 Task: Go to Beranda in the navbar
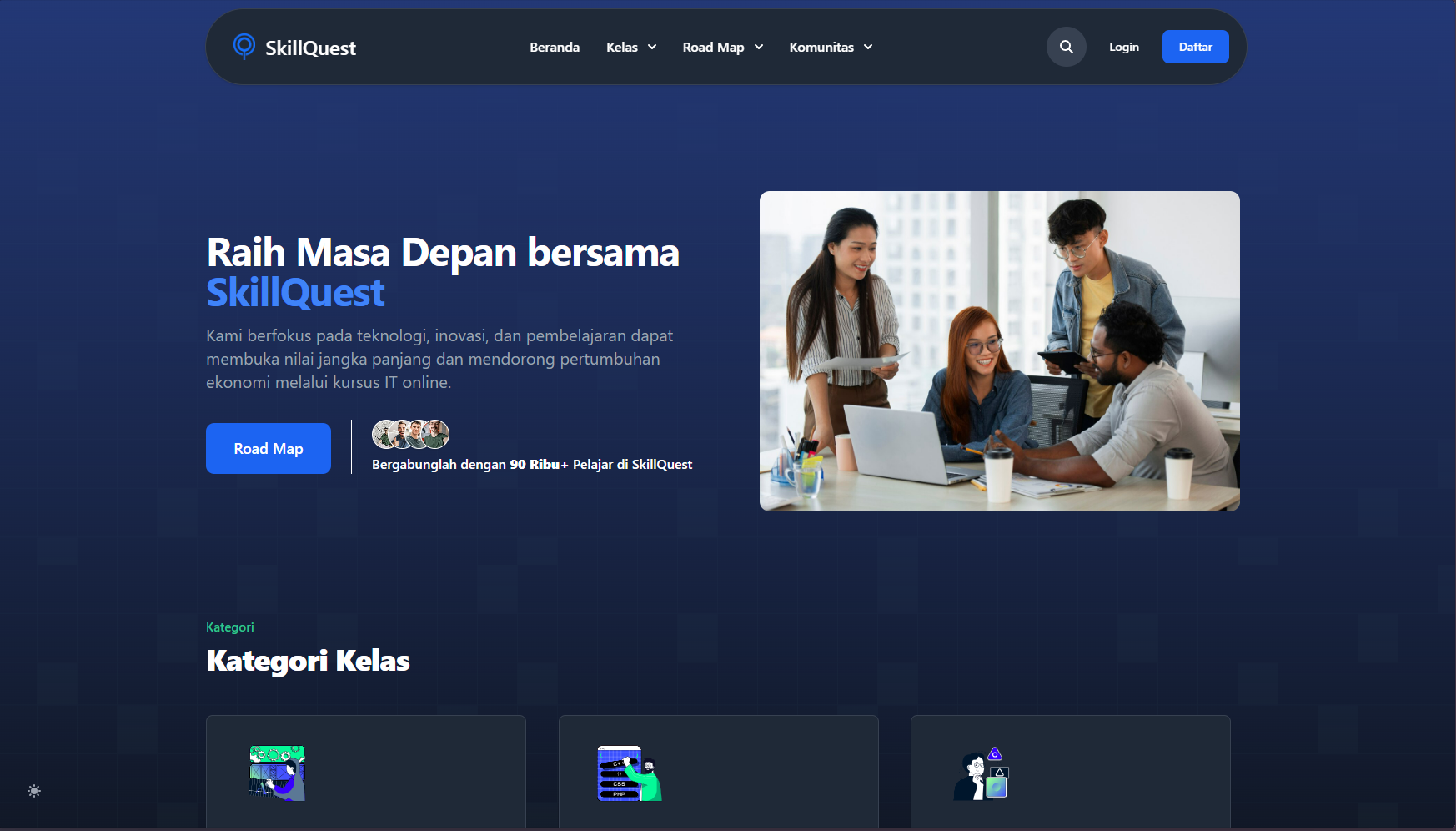pos(555,48)
